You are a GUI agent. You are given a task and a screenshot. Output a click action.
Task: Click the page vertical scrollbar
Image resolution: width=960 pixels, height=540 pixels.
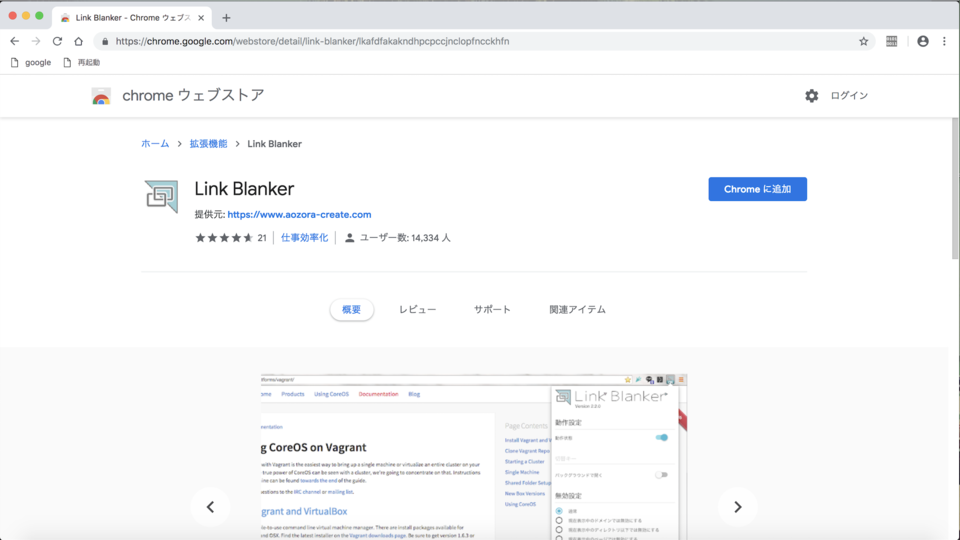point(955,189)
